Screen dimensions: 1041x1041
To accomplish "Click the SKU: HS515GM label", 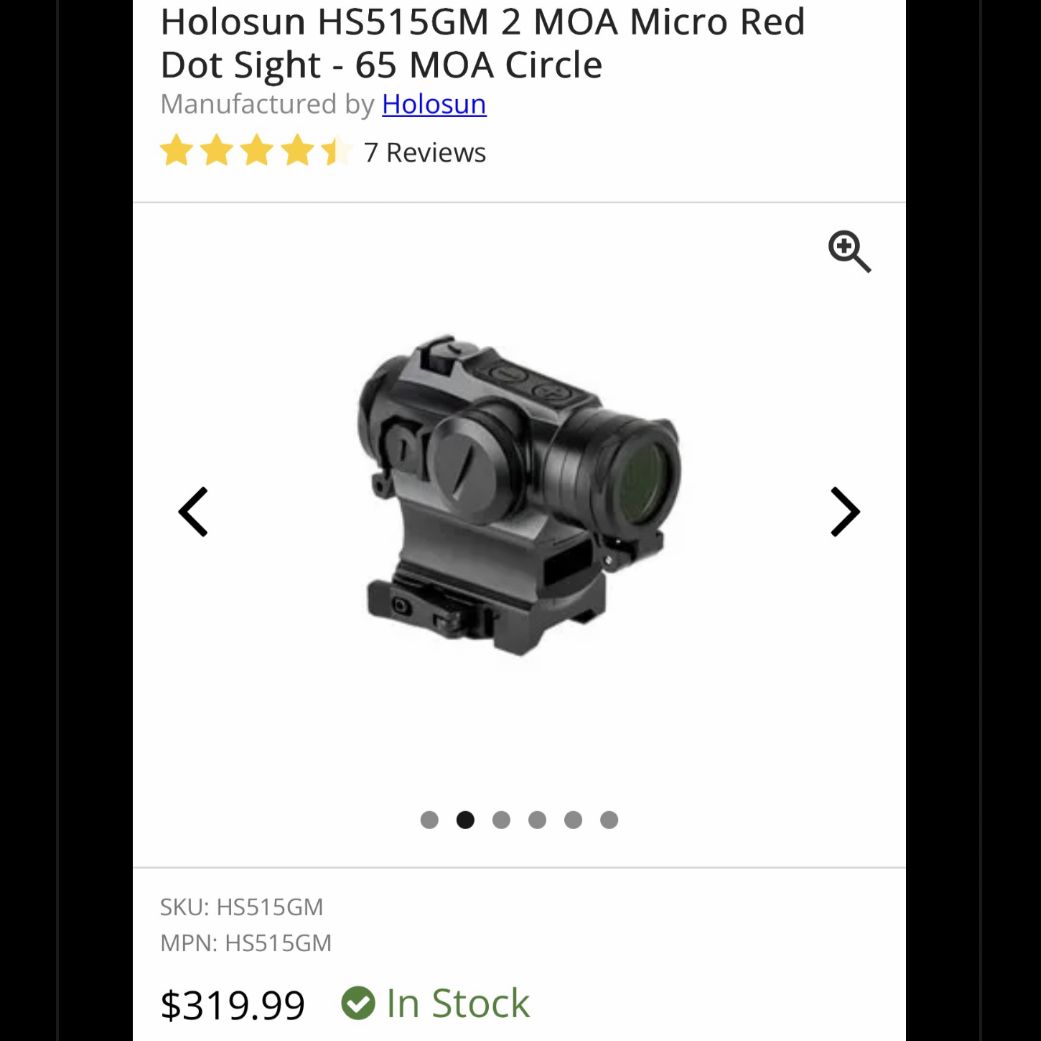I will click(241, 907).
